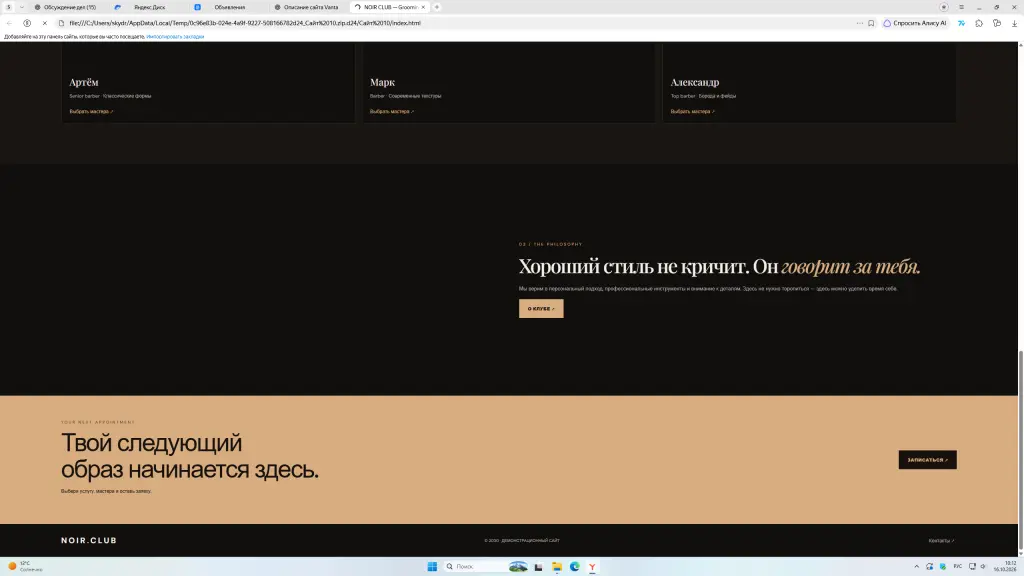The height and width of the screenshot is (576, 1024).
Task: Expand the tab list chevron
Action: (22, 7)
